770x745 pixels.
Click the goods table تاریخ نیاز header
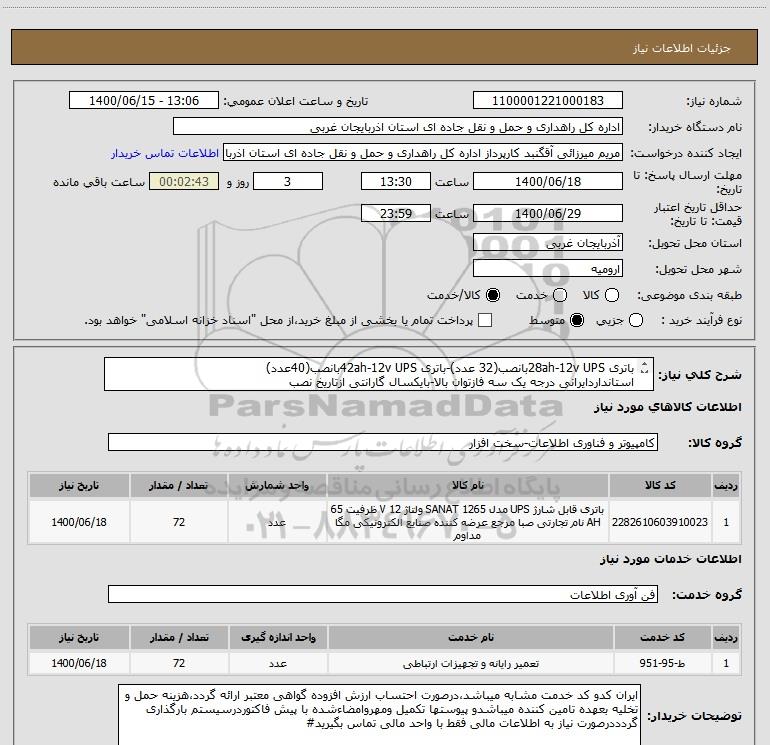(79, 486)
